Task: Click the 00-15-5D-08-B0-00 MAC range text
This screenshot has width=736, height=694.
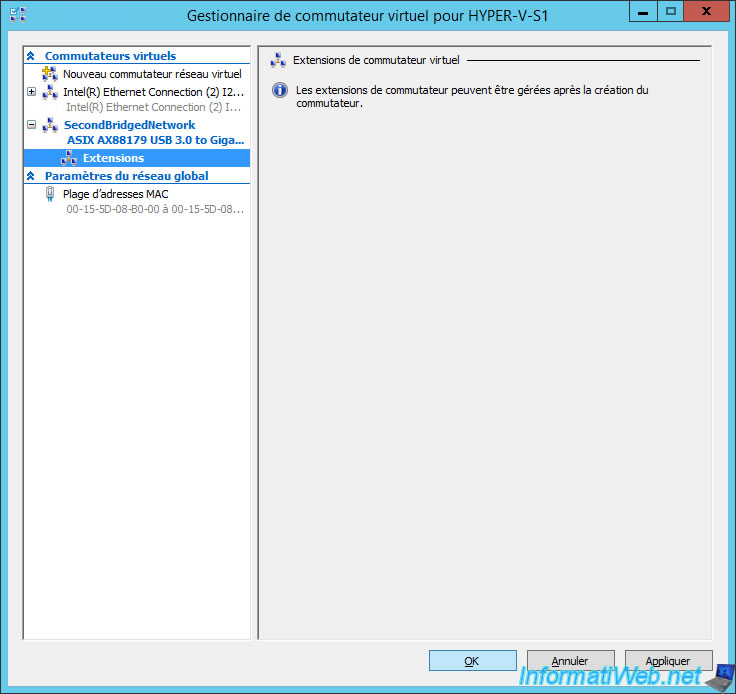Action: point(155,209)
